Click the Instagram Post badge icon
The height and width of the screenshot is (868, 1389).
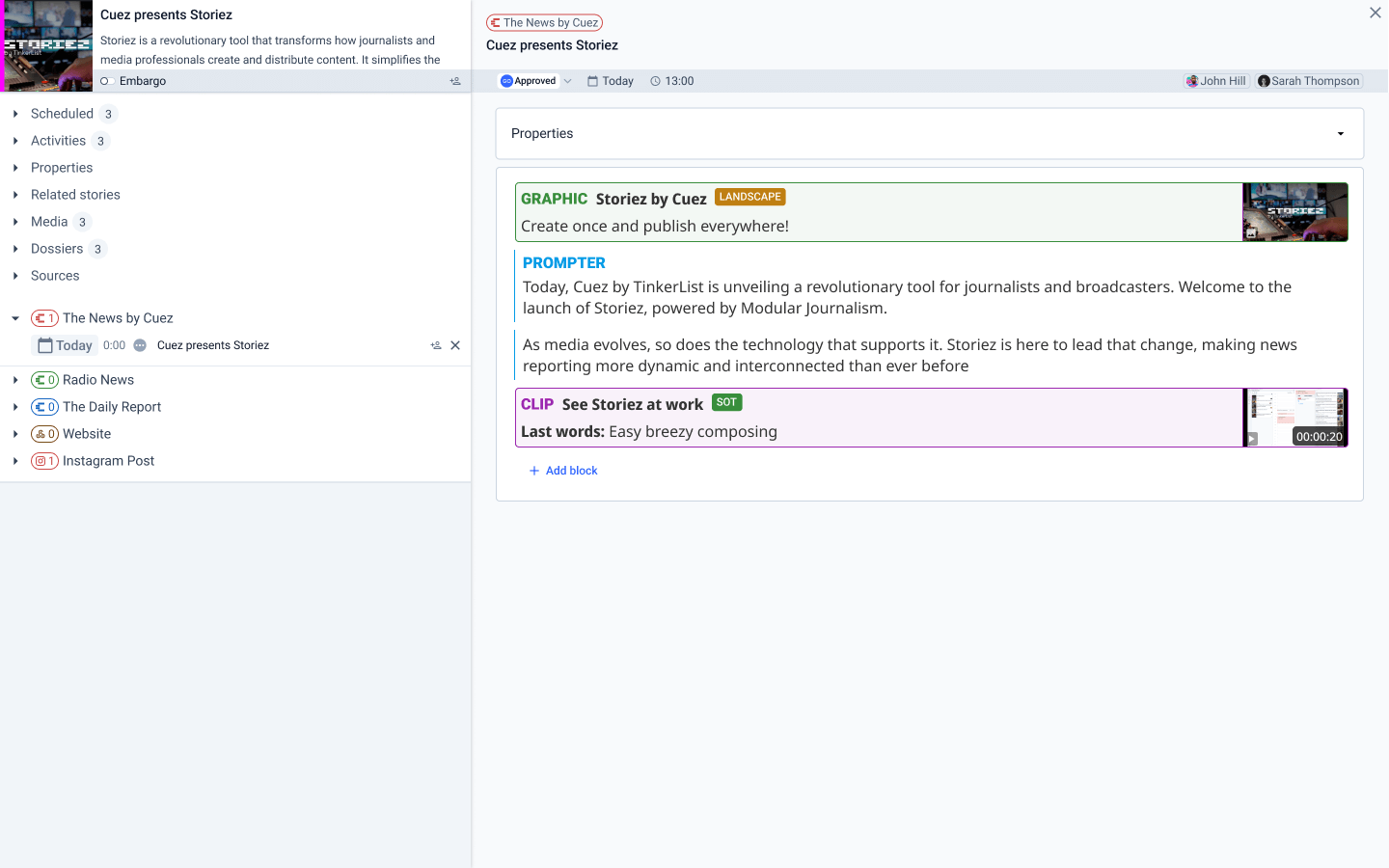coord(44,461)
